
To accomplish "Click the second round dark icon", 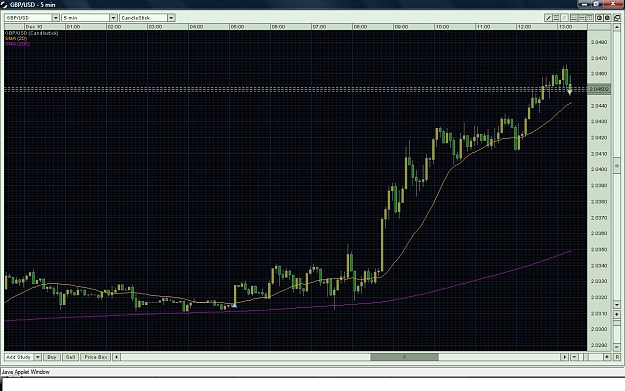I will 607,18.
